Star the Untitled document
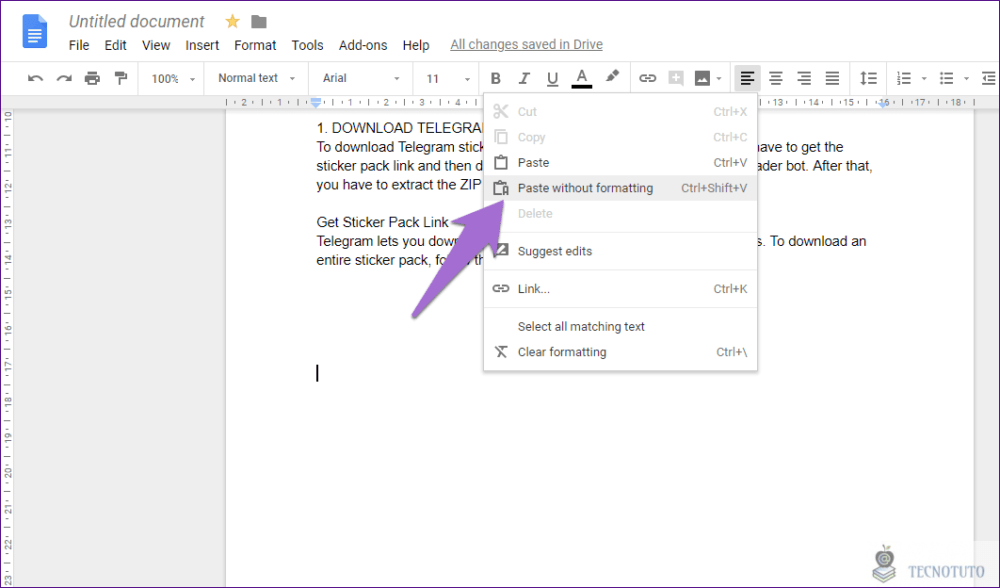Image resolution: width=1000 pixels, height=588 pixels. [232, 22]
